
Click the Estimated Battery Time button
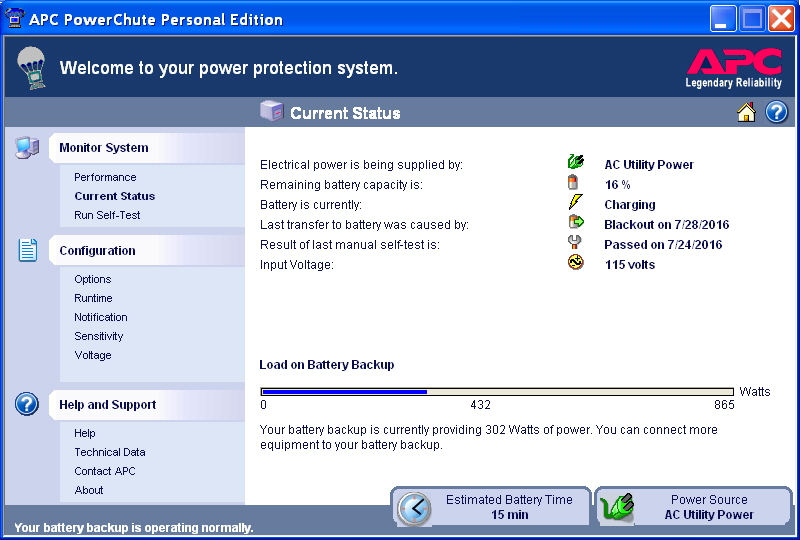click(490, 507)
